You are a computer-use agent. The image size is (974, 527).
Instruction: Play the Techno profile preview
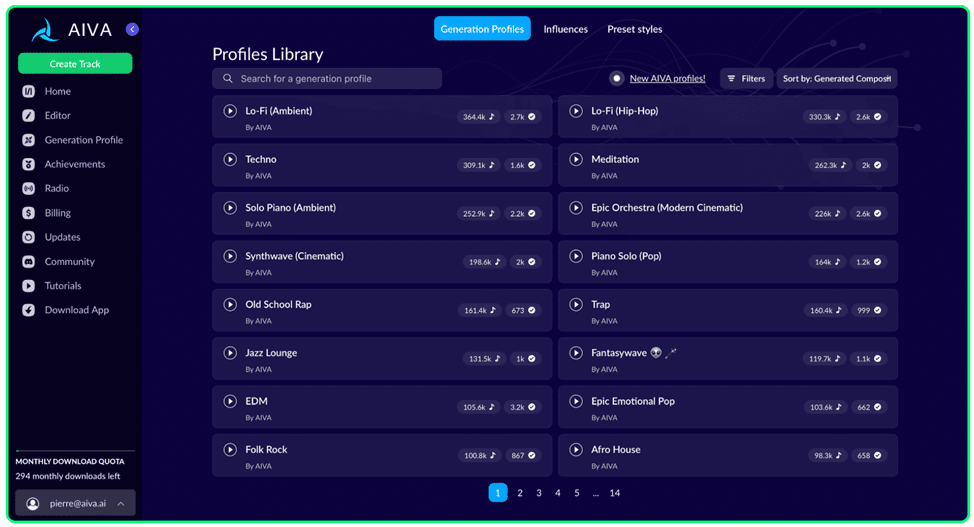[230, 160]
